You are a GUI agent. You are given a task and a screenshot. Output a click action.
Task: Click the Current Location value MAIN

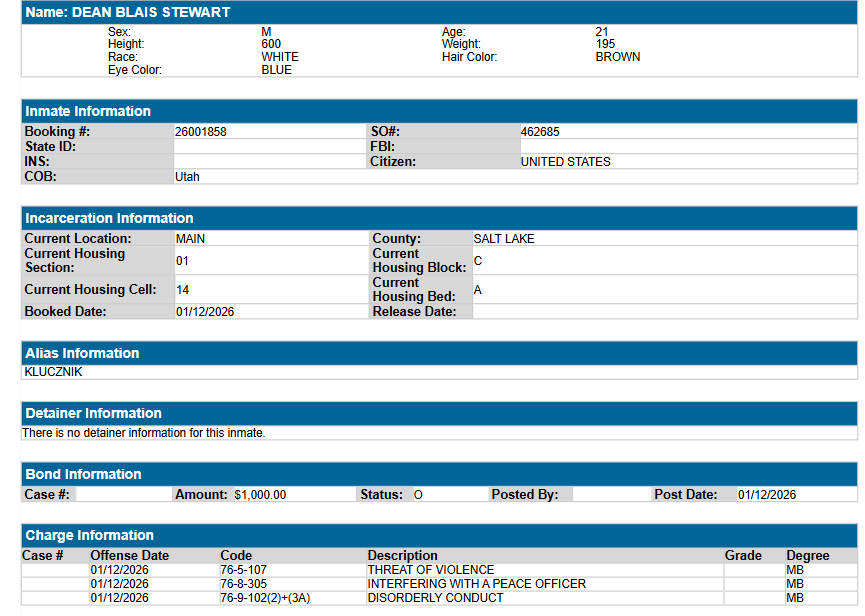click(x=191, y=239)
